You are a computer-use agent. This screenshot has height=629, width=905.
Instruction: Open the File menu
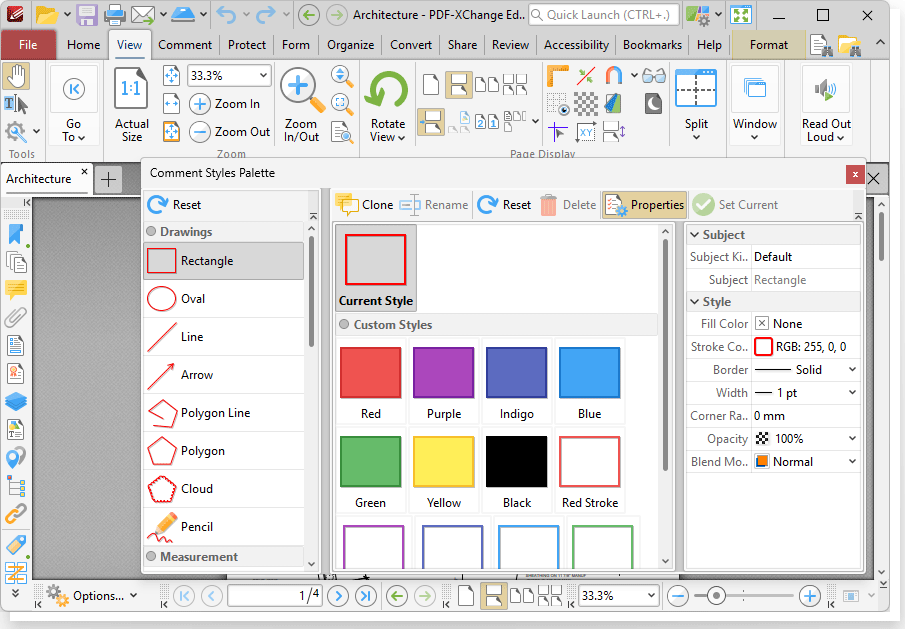click(x=28, y=45)
